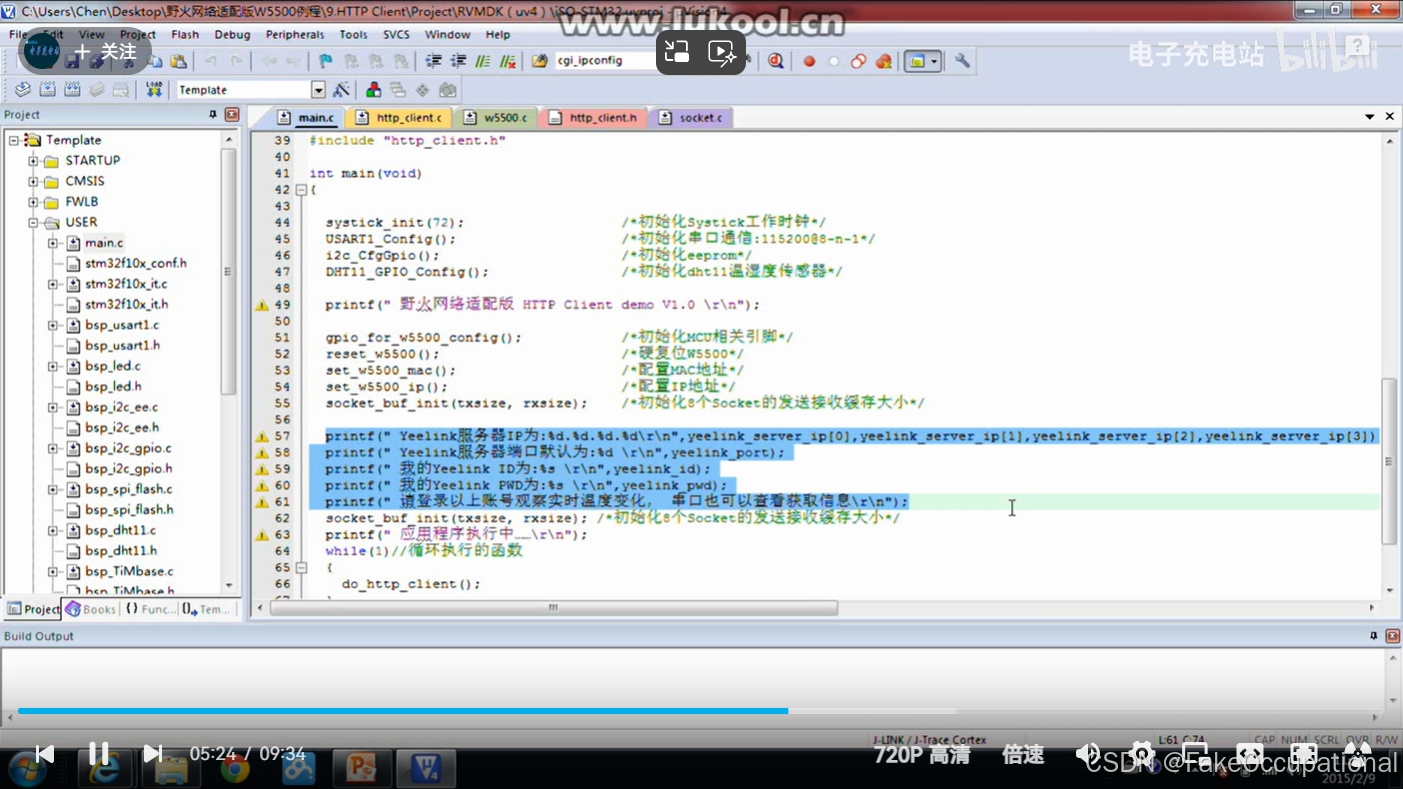The height and width of the screenshot is (789, 1403).
Task: Toggle auto-hide pin on Project panel
Action: click(212, 115)
